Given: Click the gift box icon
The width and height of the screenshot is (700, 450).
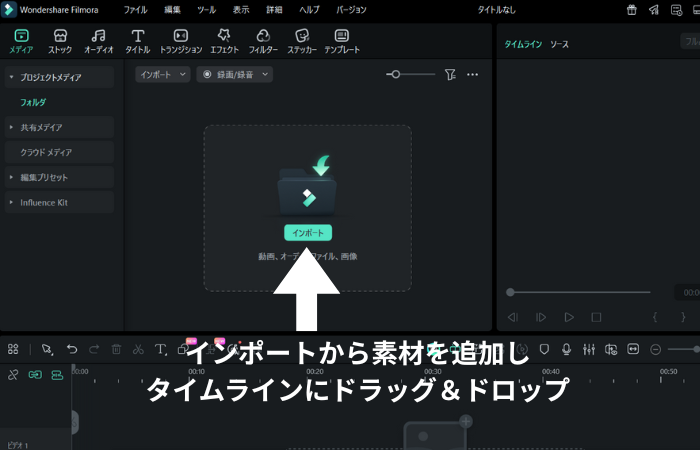Looking at the screenshot, I should (x=631, y=10).
